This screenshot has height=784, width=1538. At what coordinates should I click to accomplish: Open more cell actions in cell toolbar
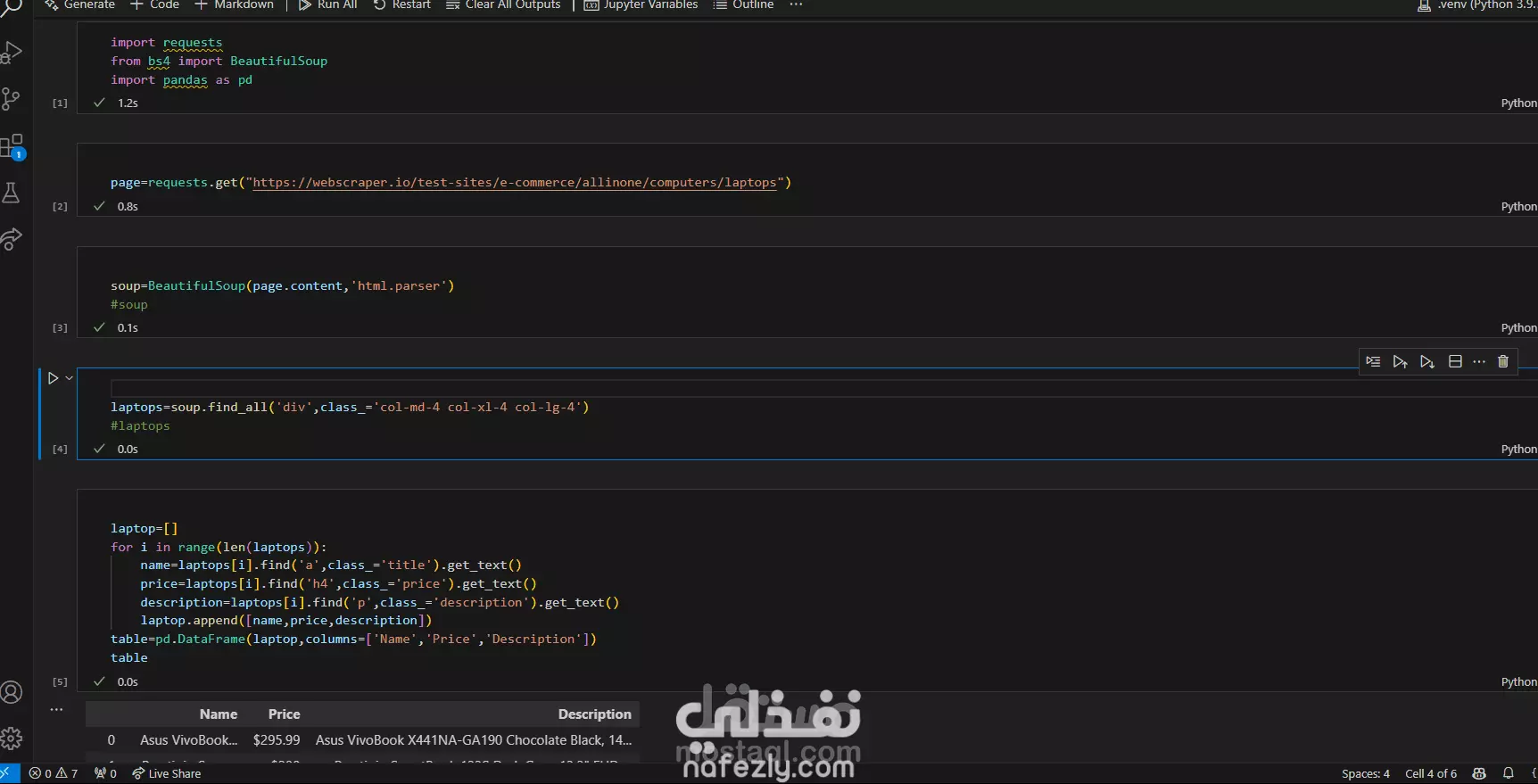[x=1479, y=361]
